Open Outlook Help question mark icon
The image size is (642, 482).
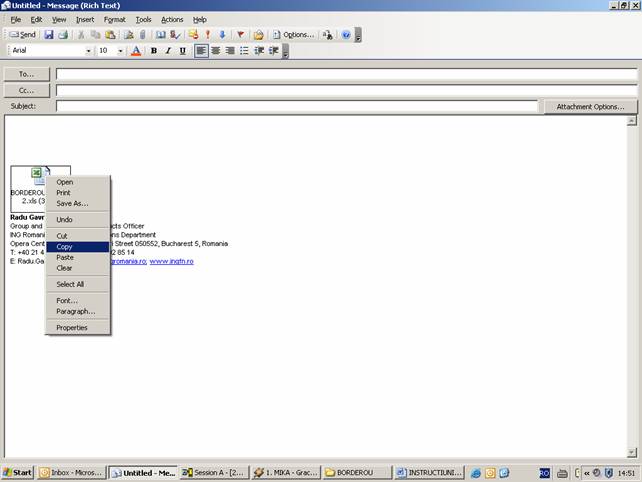(346, 34)
